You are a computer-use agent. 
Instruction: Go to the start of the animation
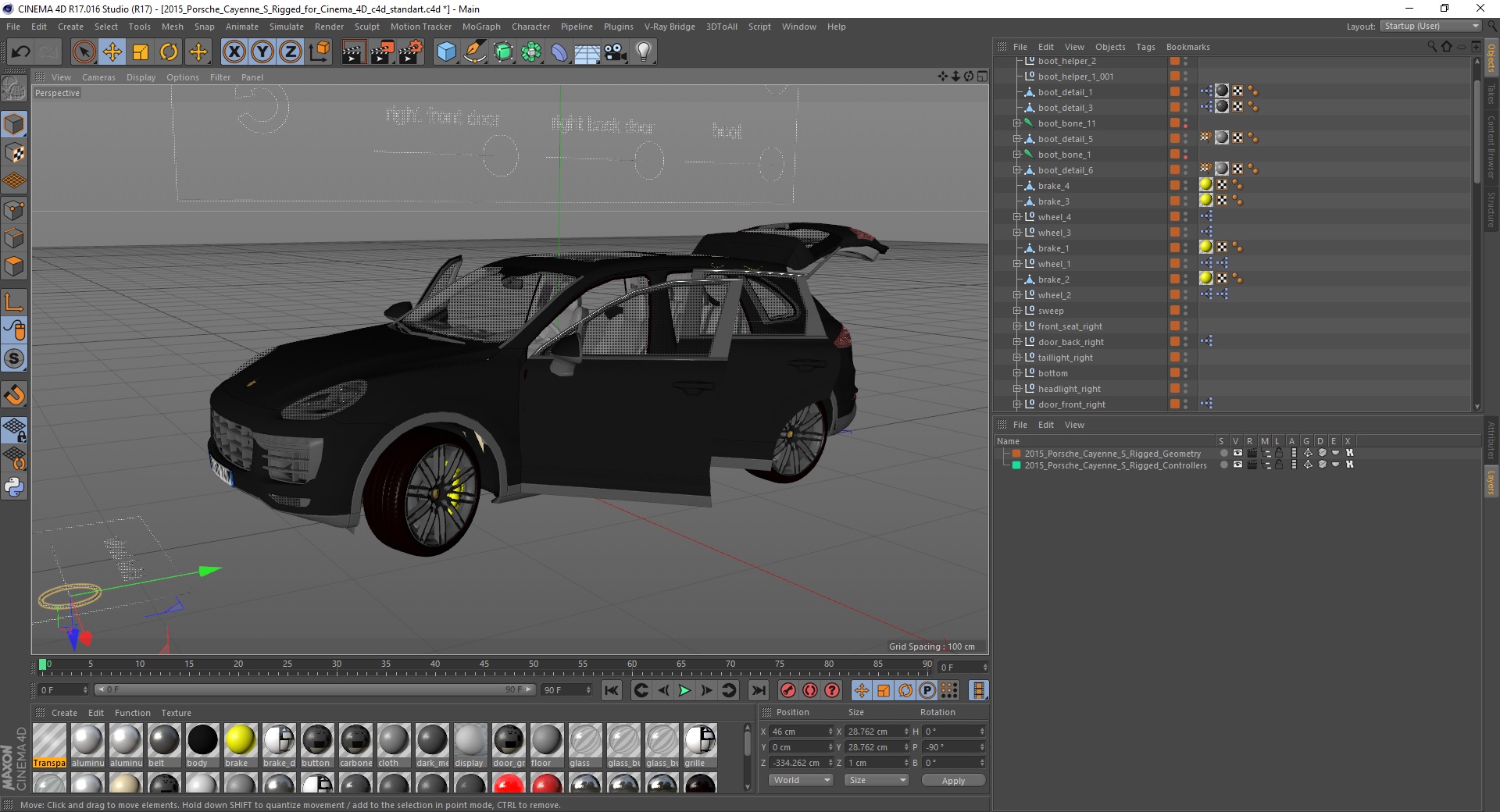612,690
